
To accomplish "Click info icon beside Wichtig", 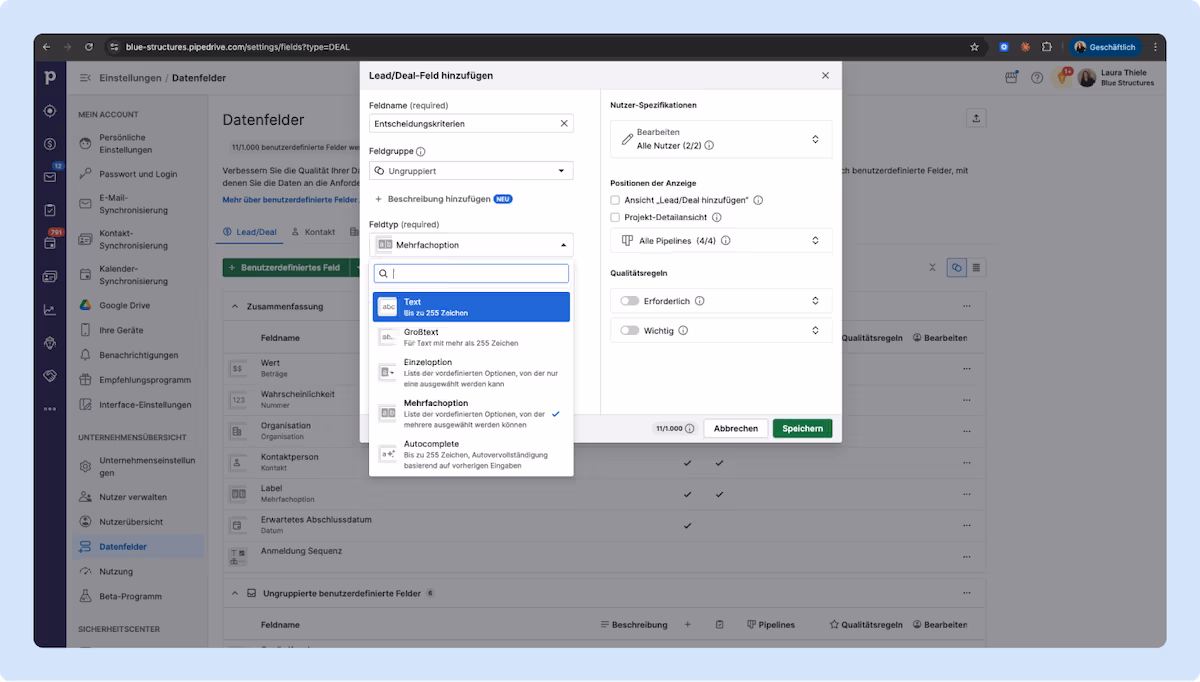I will 683,330.
